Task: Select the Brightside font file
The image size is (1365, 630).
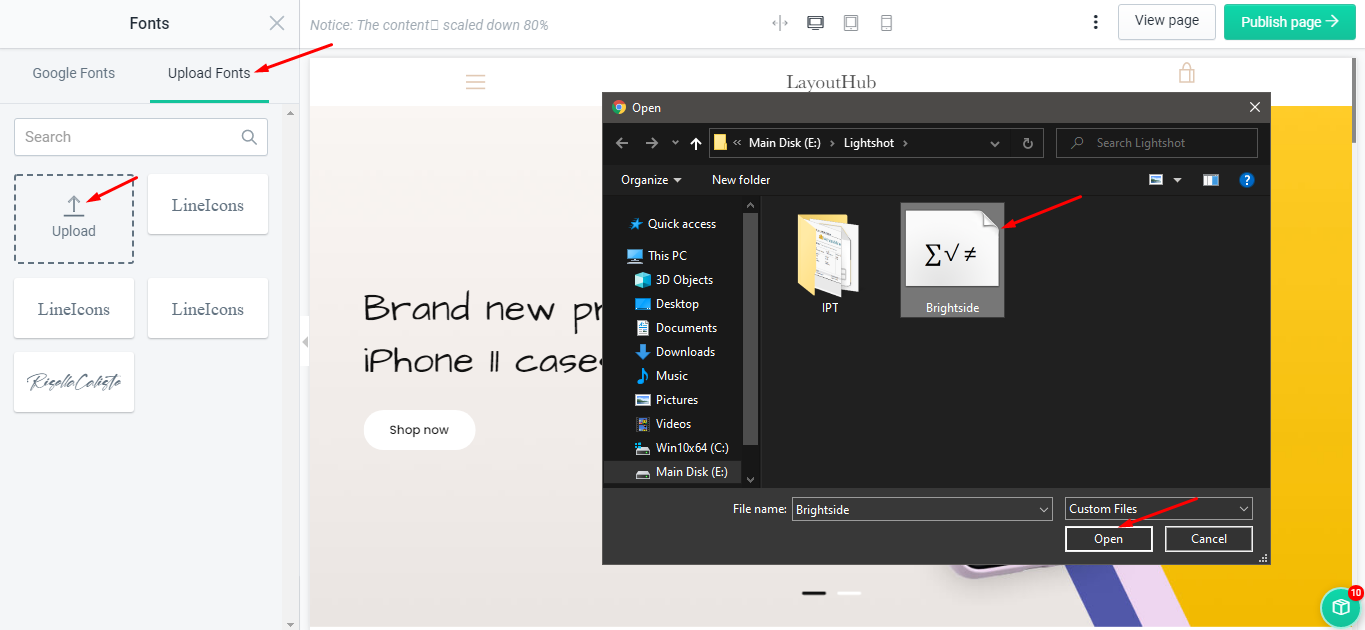Action: (952, 261)
